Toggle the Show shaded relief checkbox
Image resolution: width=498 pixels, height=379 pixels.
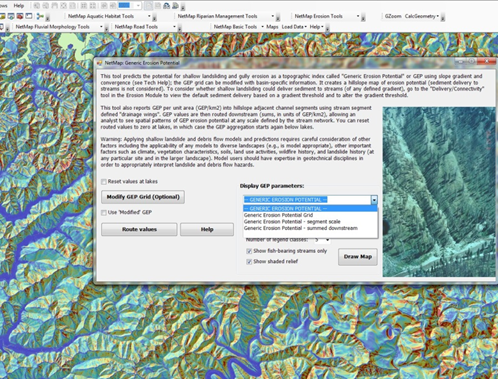tap(249, 262)
